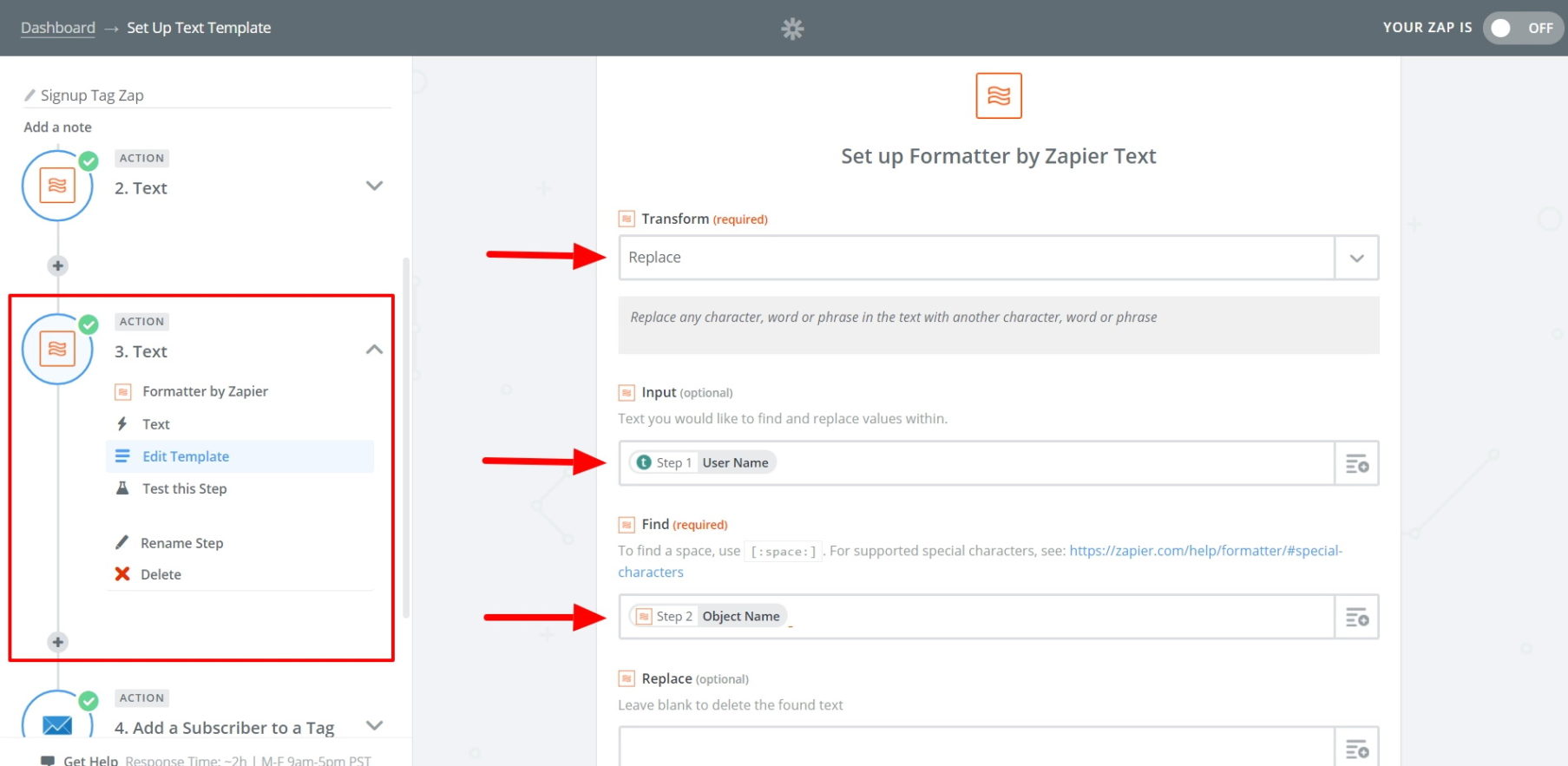Click the red X Delete icon

122,574
